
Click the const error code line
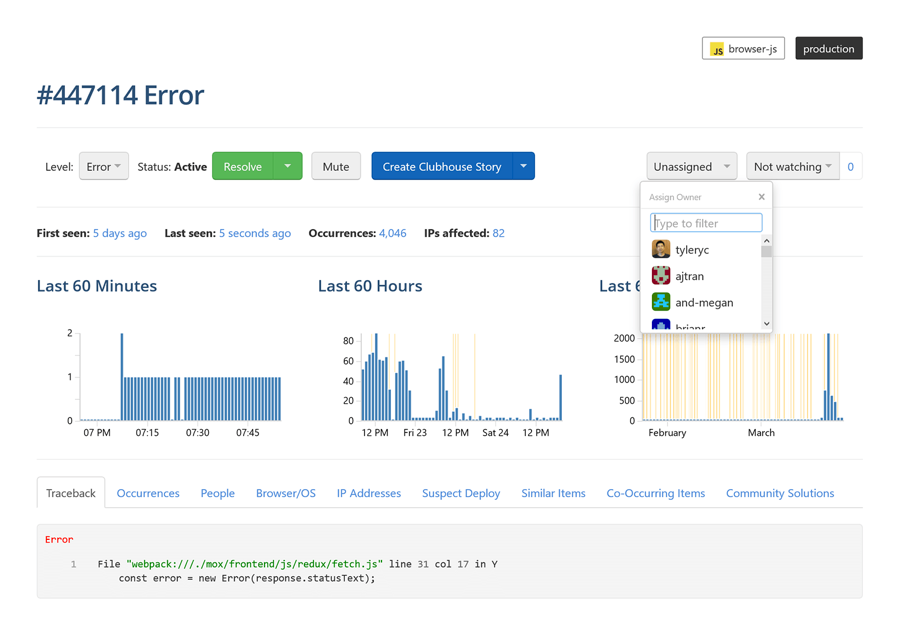pyautogui.click(x=247, y=578)
